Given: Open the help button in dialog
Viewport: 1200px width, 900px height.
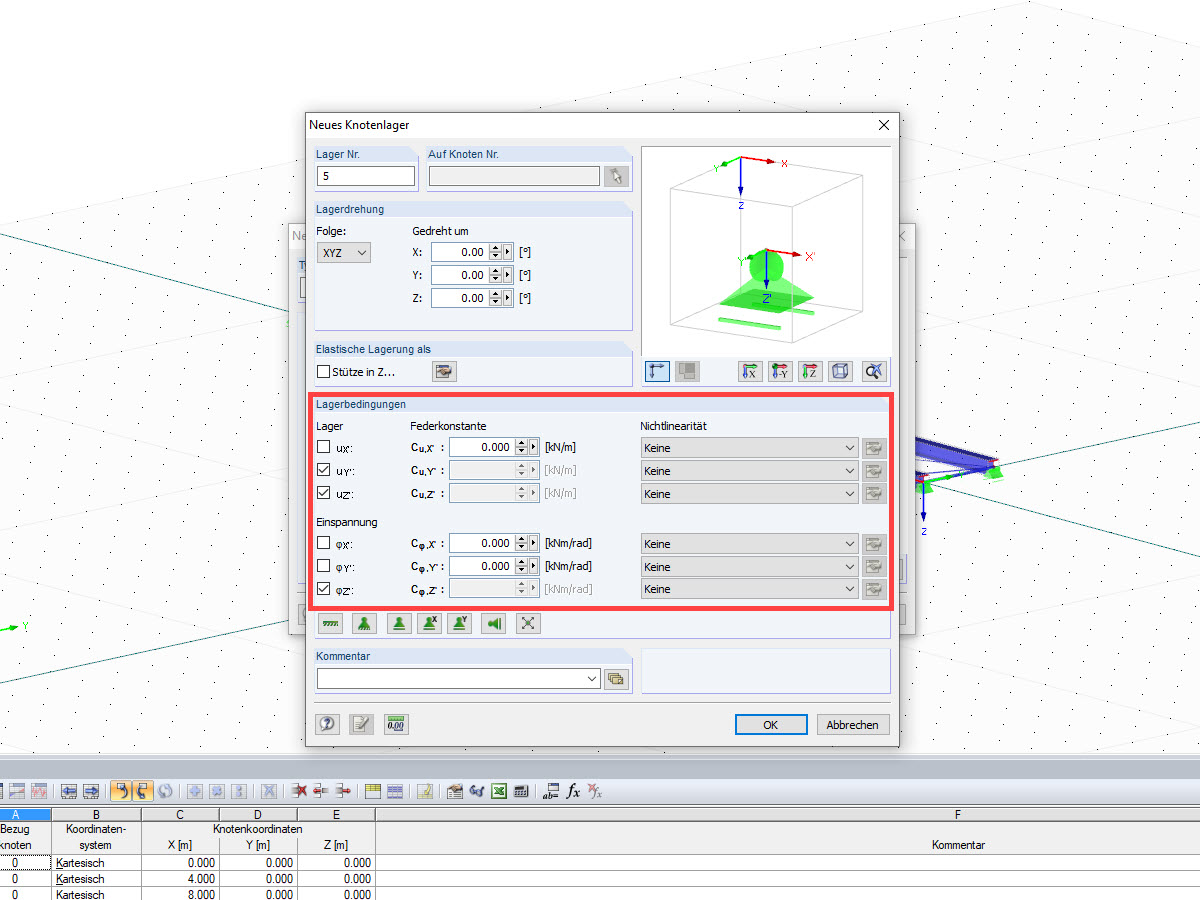Looking at the screenshot, I should (327, 725).
